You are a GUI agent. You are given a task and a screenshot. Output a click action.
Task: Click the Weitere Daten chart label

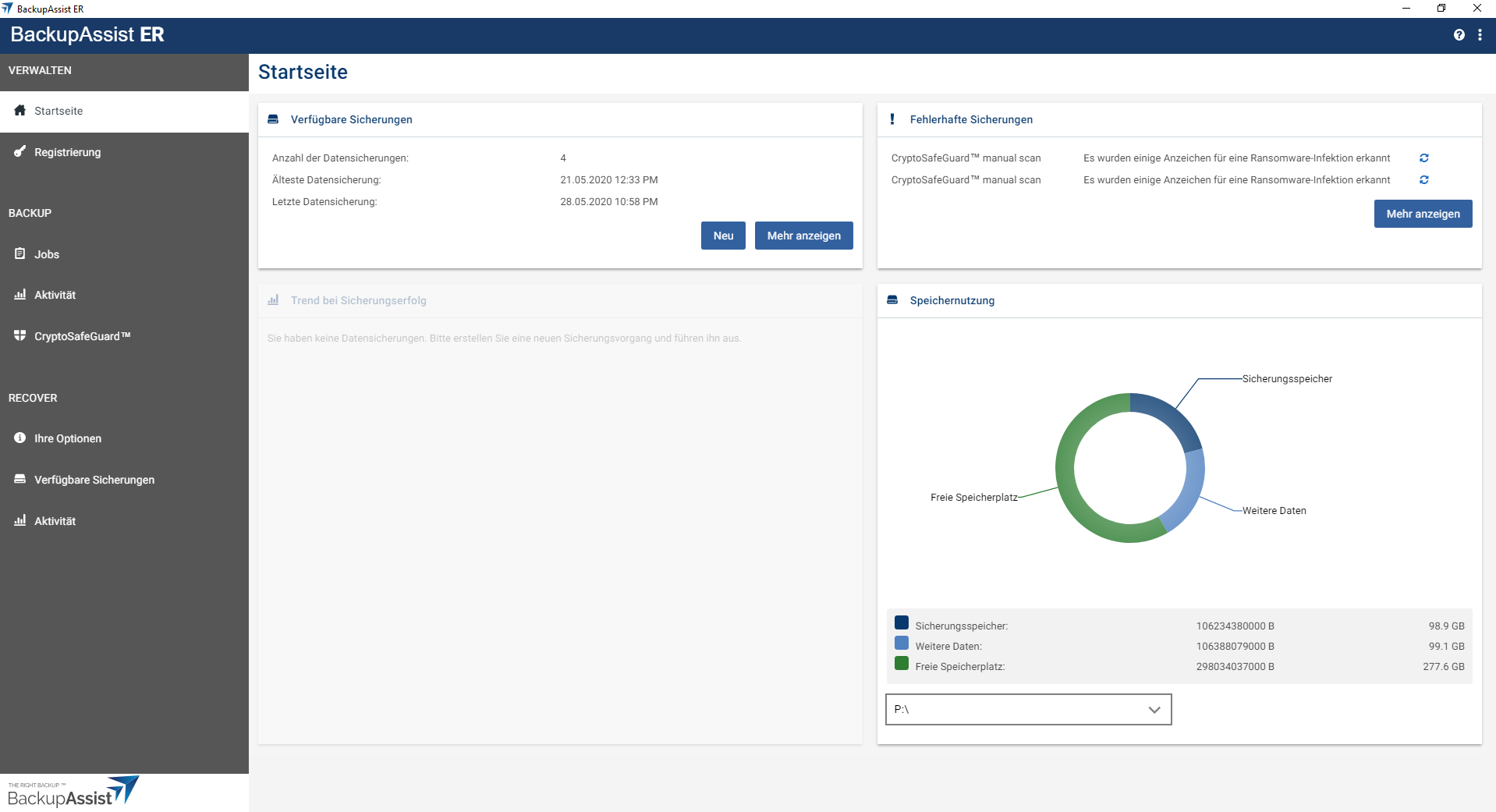click(x=1274, y=510)
